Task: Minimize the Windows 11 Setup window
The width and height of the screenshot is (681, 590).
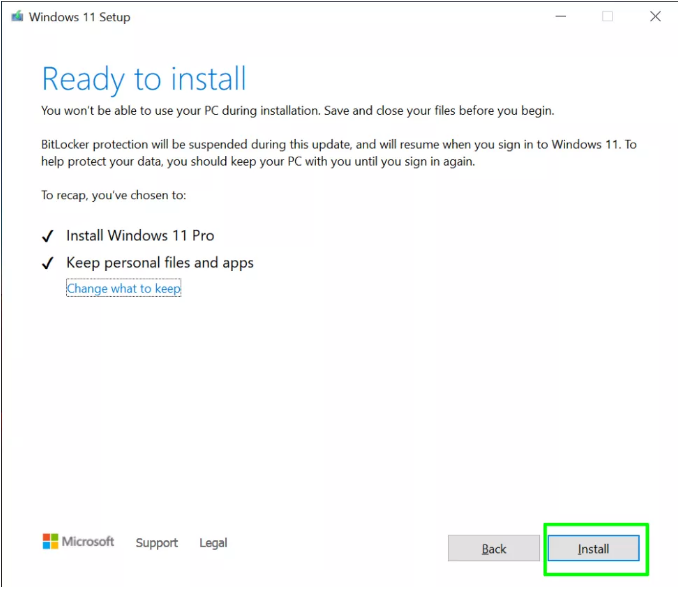Action: tap(562, 17)
